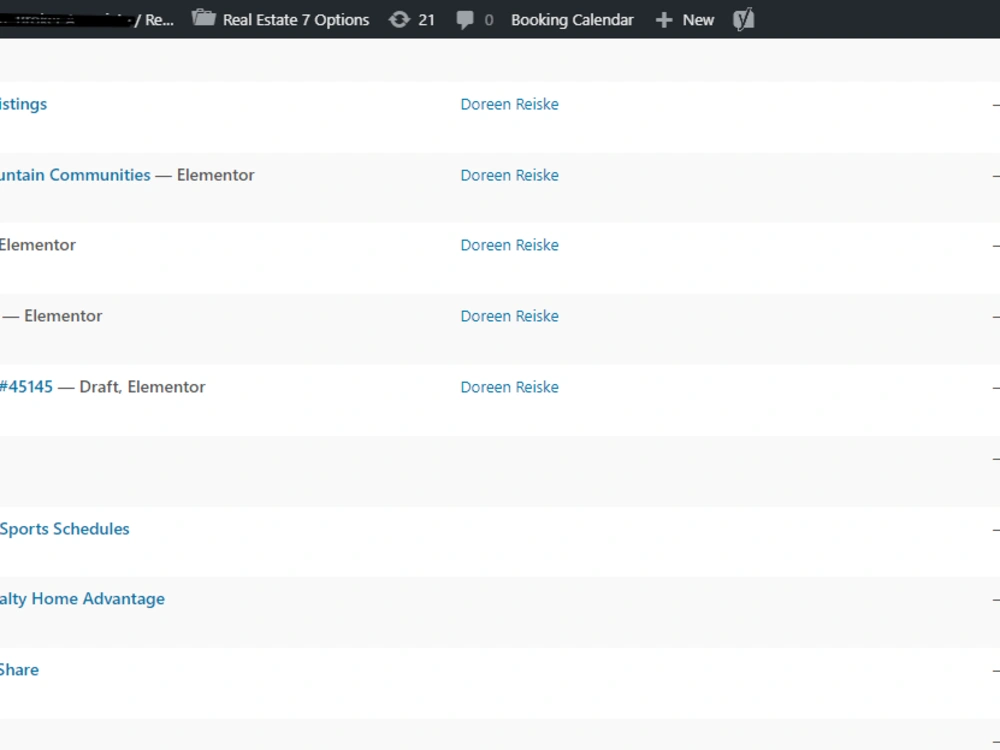Open the Realty Home Advantage page
The height and width of the screenshot is (750, 1000).
(x=82, y=599)
